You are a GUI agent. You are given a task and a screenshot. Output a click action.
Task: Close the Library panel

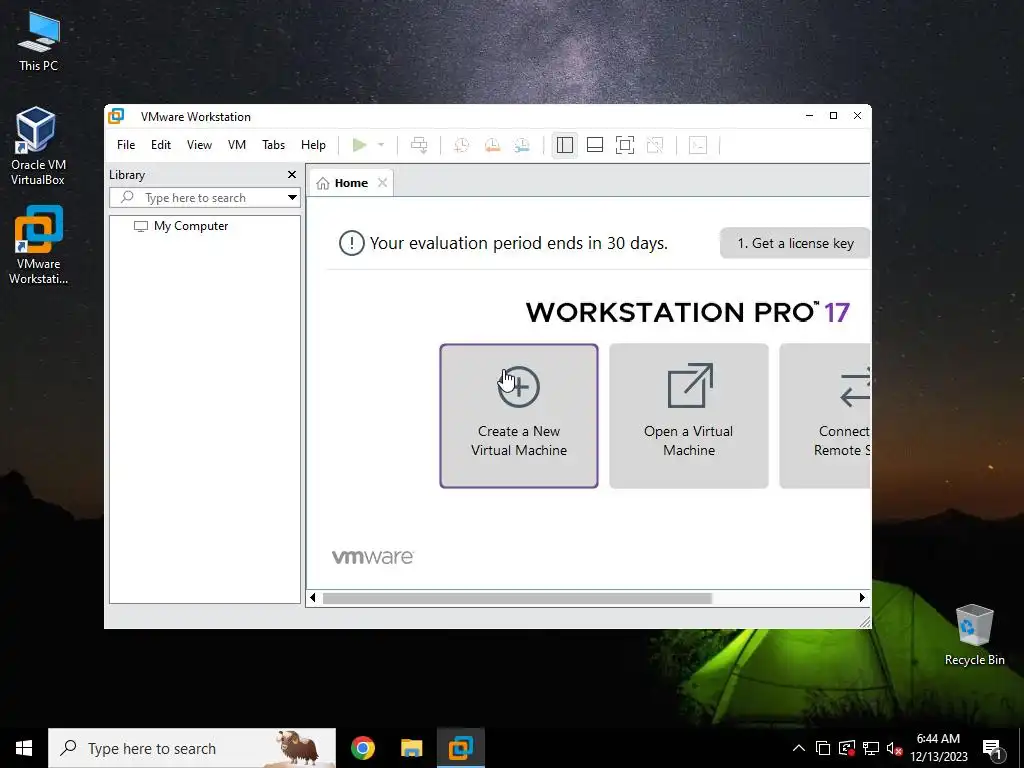pos(292,174)
